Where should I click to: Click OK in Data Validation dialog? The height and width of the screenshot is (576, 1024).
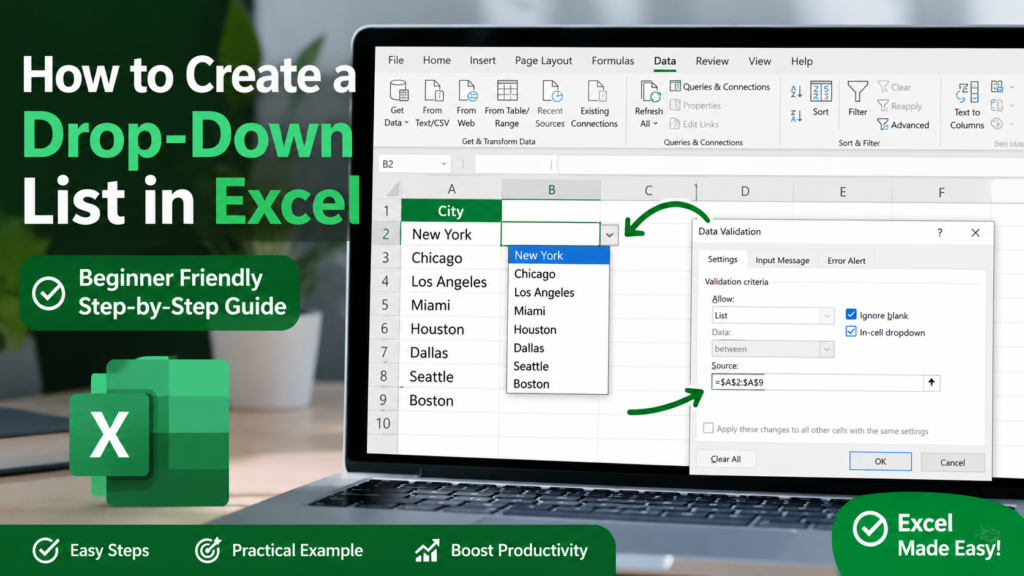coord(880,461)
